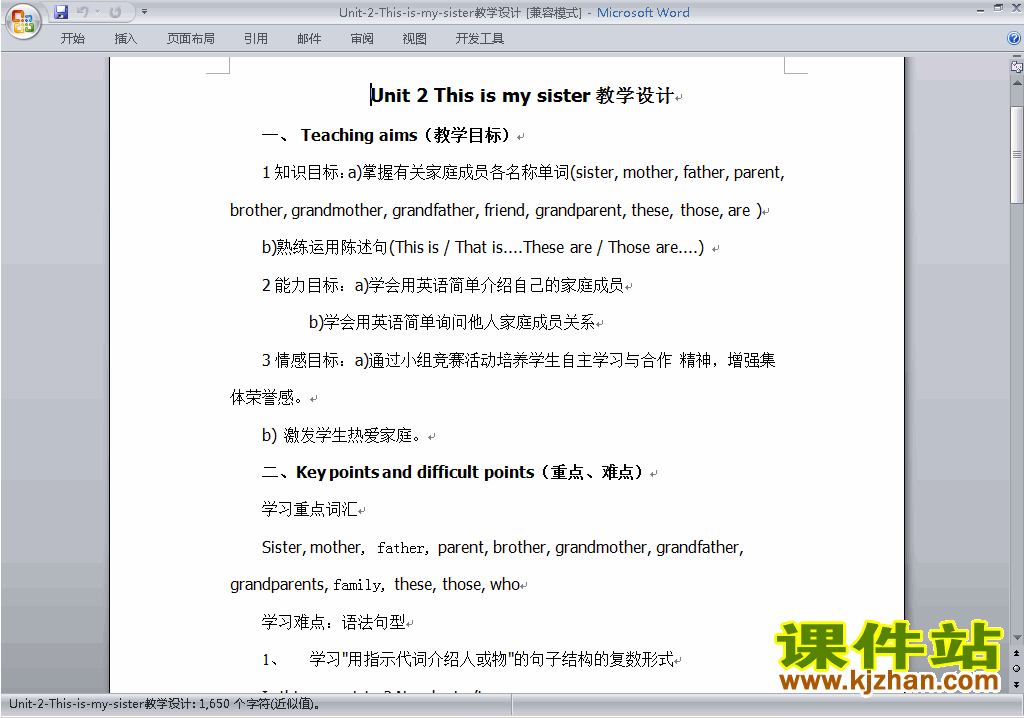1024x718 pixels.
Task: Open the Office button menu
Action: click(x=23, y=22)
